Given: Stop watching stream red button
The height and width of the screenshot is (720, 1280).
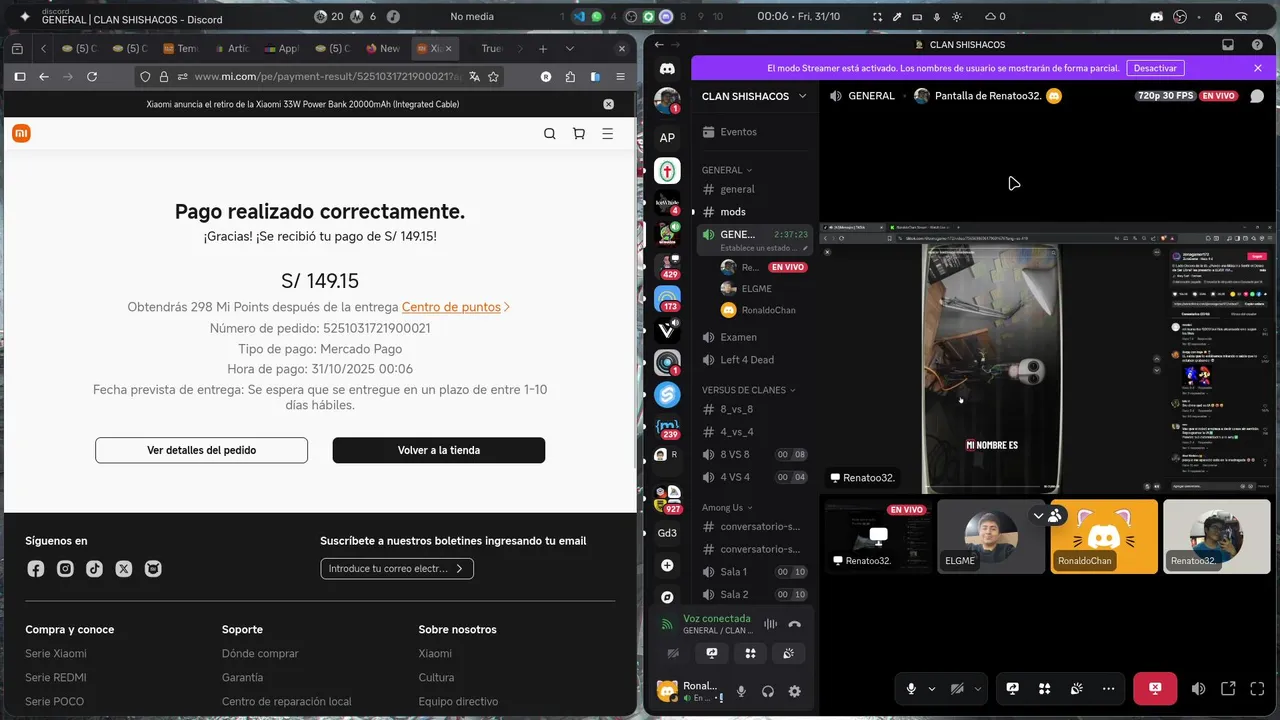Looking at the screenshot, I should pos(1155,688).
